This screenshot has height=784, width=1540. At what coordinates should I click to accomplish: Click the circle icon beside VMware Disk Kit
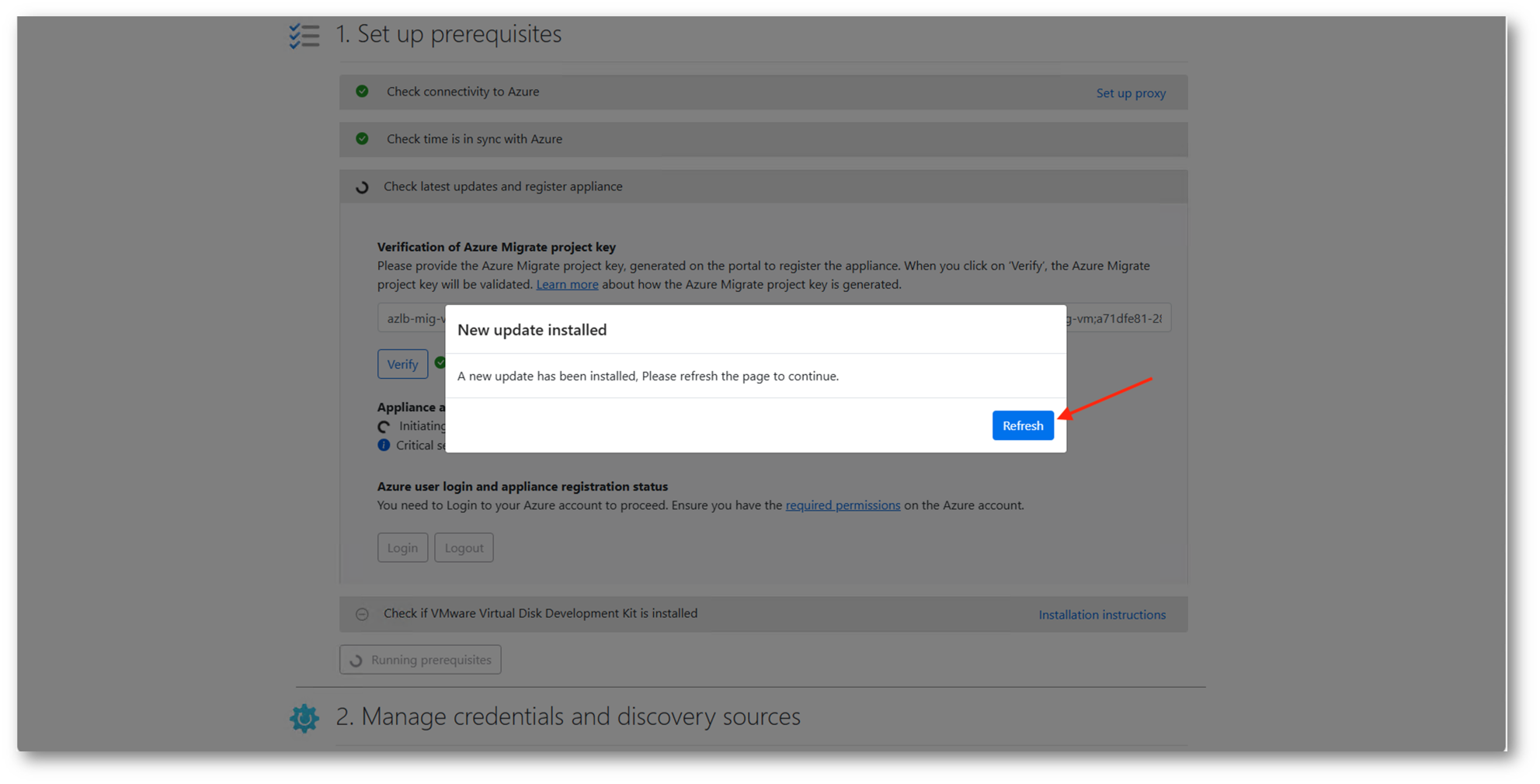tap(362, 614)
